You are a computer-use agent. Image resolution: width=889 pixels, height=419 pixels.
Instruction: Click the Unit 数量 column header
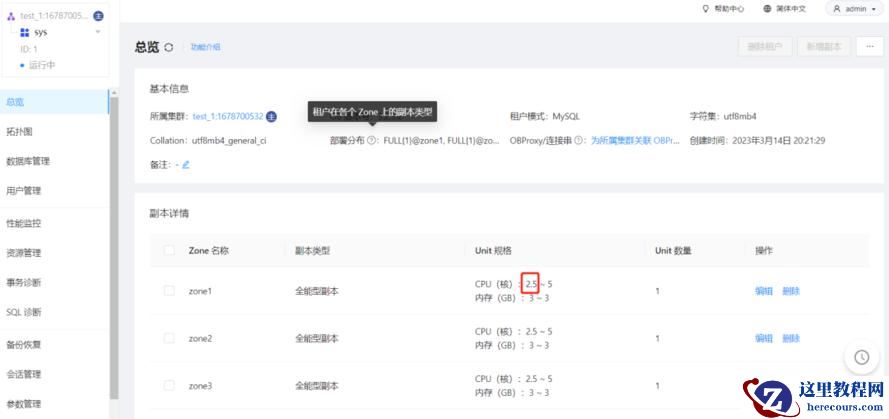point(673,251)
